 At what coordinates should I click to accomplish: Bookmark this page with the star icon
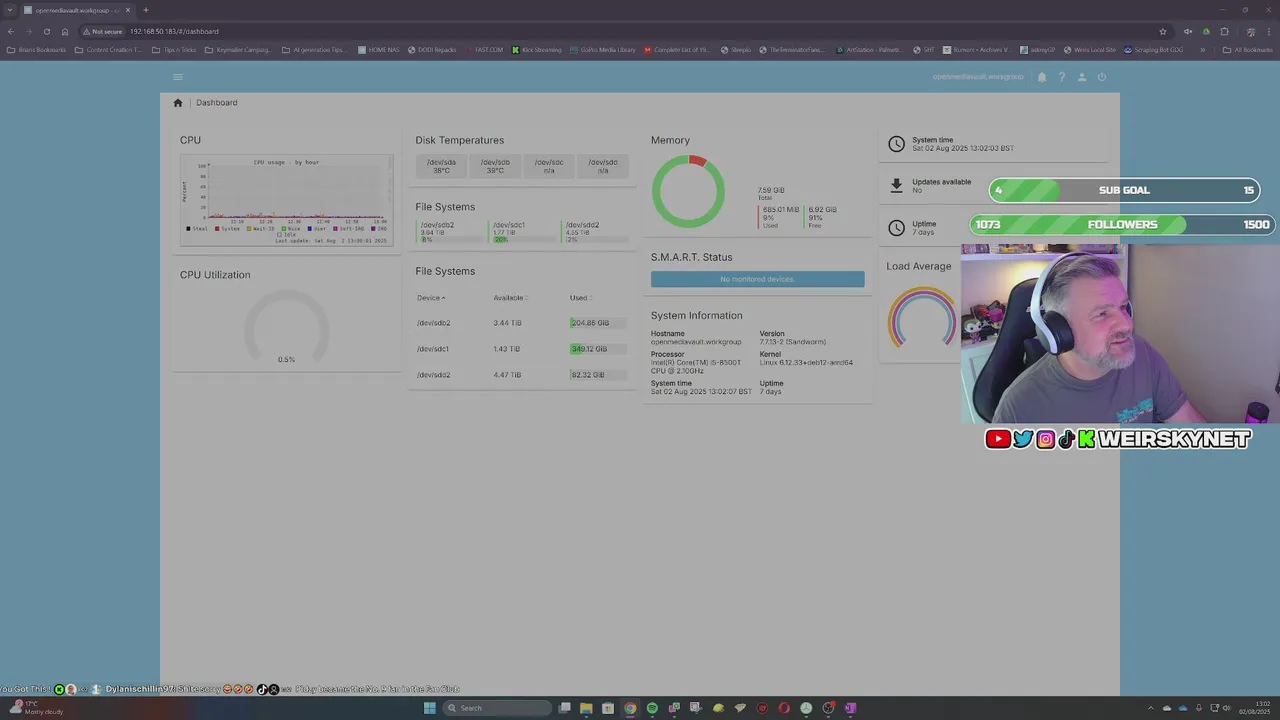click(1163, 31)
